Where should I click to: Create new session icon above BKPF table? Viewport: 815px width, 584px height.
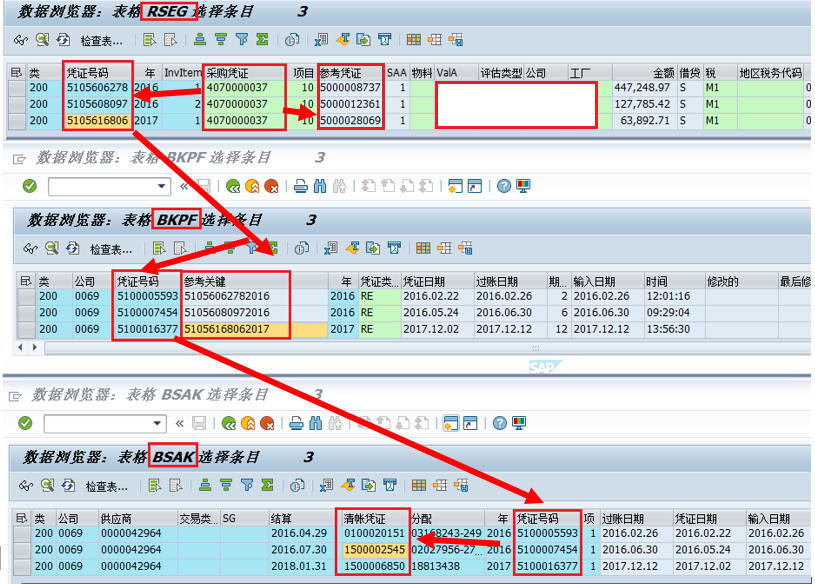tap(455, 186)
